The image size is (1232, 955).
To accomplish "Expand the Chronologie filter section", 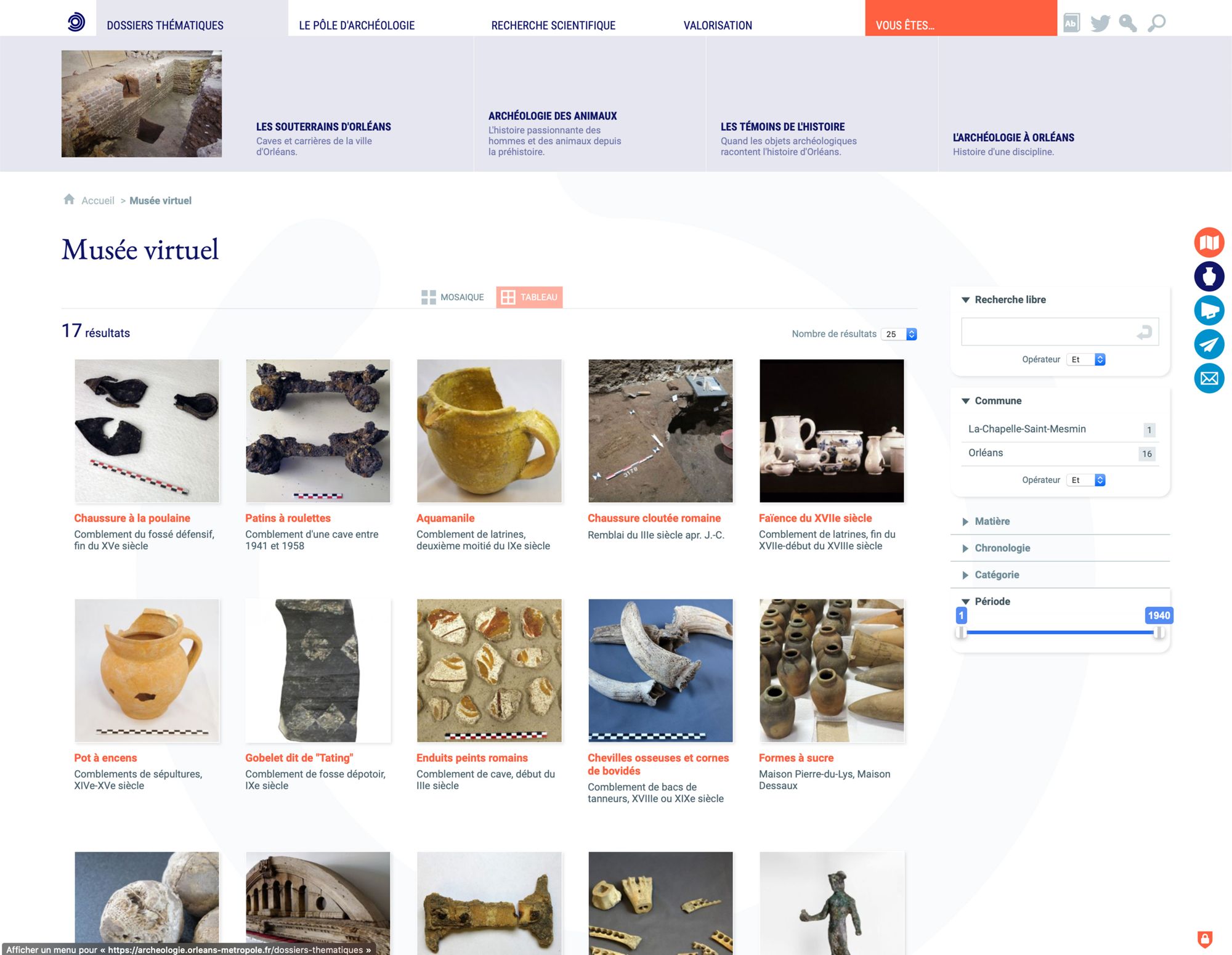I will (x=1002, y=548).
